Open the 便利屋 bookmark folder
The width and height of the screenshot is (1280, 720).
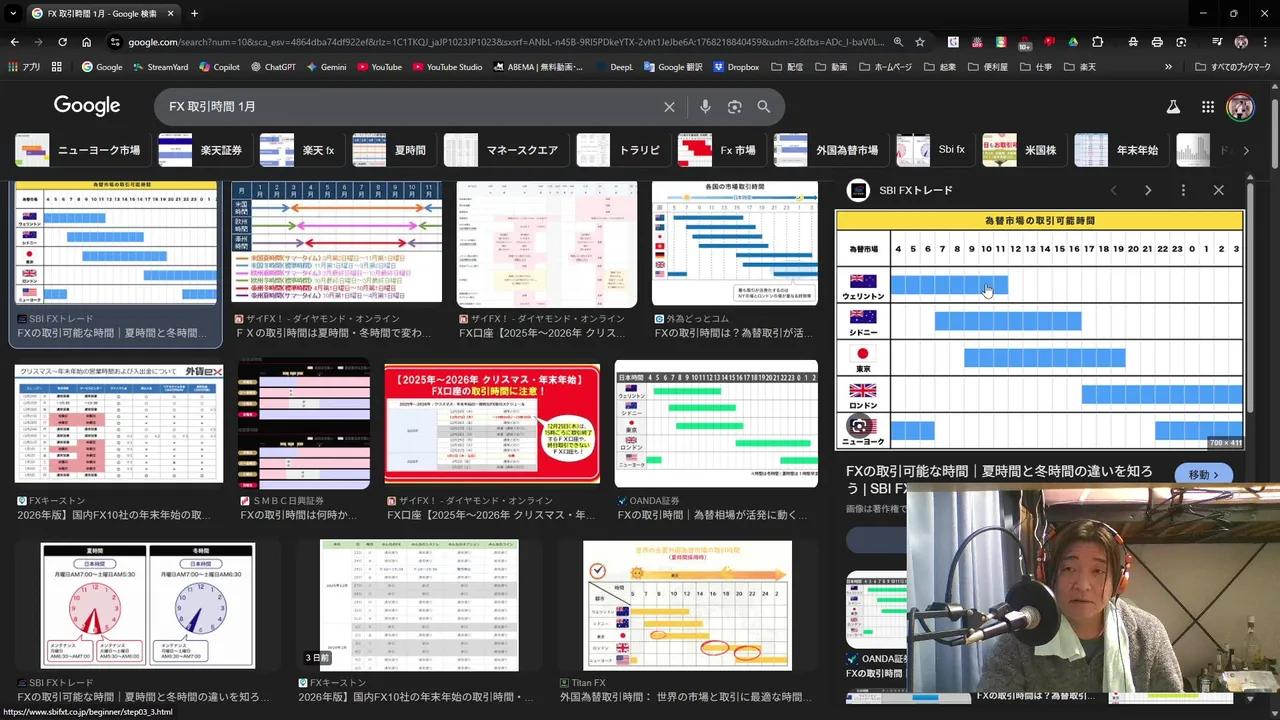click(x=989, y=67)
